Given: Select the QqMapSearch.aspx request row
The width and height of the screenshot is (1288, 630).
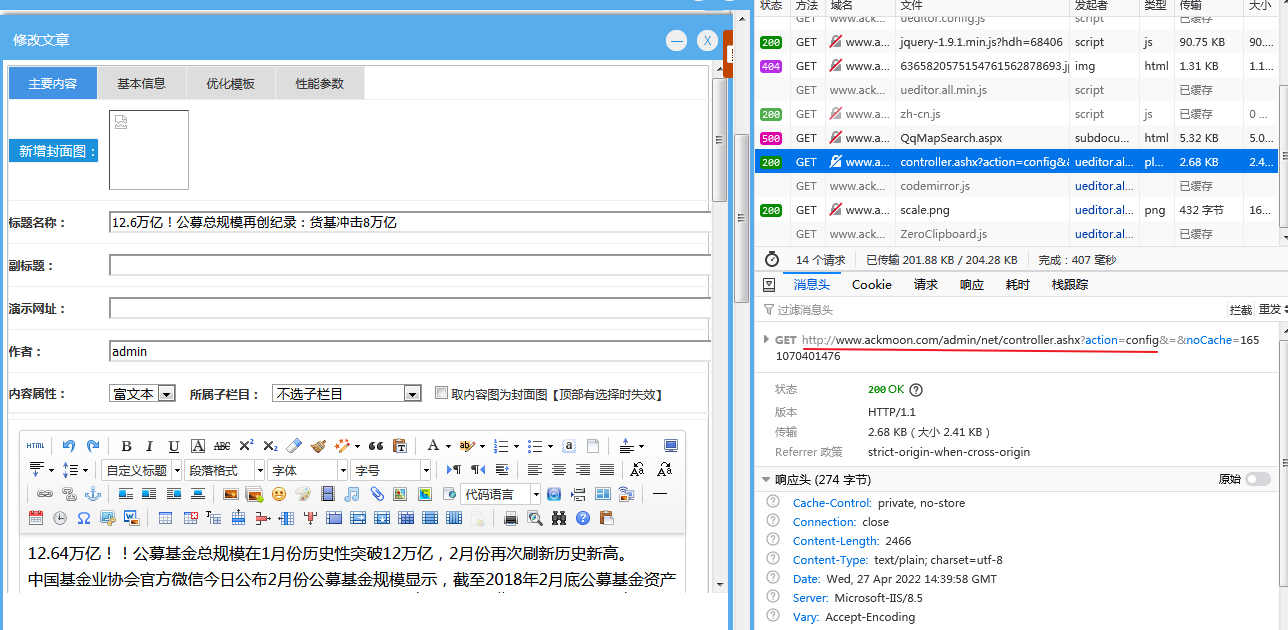Looking at the screenshot, I should tap(1015, 138).
